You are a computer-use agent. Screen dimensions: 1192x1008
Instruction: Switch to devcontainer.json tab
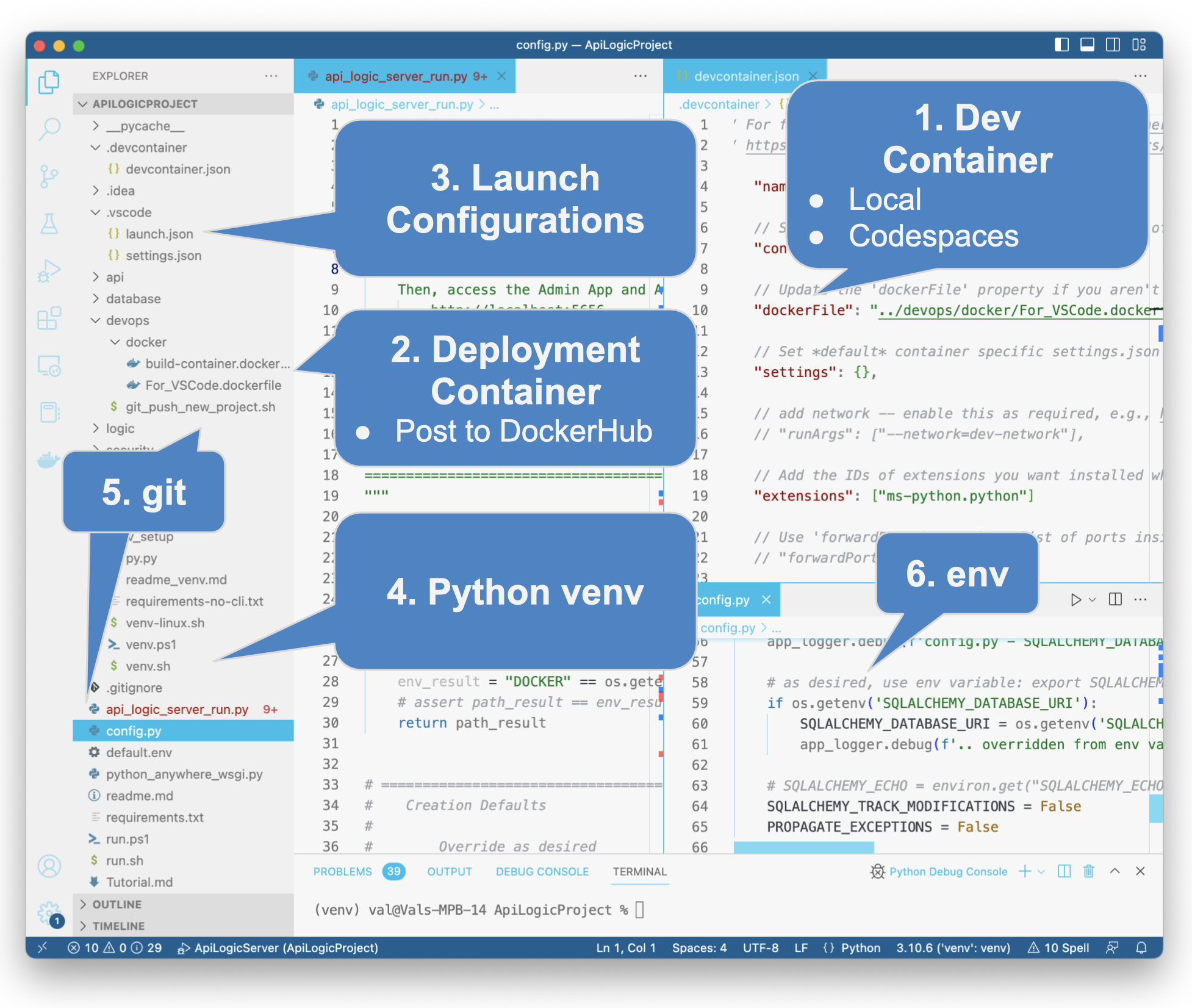(746, 76)
